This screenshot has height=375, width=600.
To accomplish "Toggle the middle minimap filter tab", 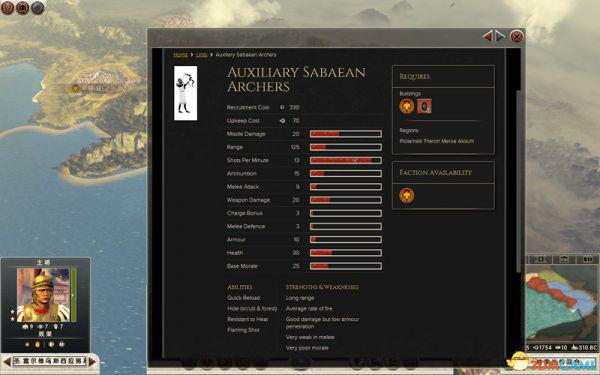I will coord(564,260).
